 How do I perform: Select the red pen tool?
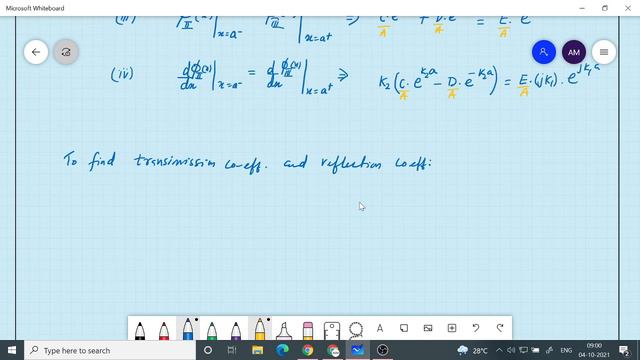coord(164,330)
